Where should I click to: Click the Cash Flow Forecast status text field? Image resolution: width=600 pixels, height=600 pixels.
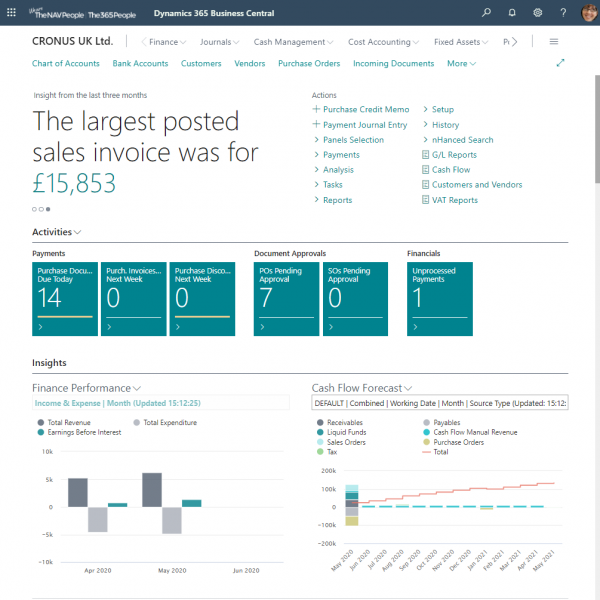(x=440, y=403)
